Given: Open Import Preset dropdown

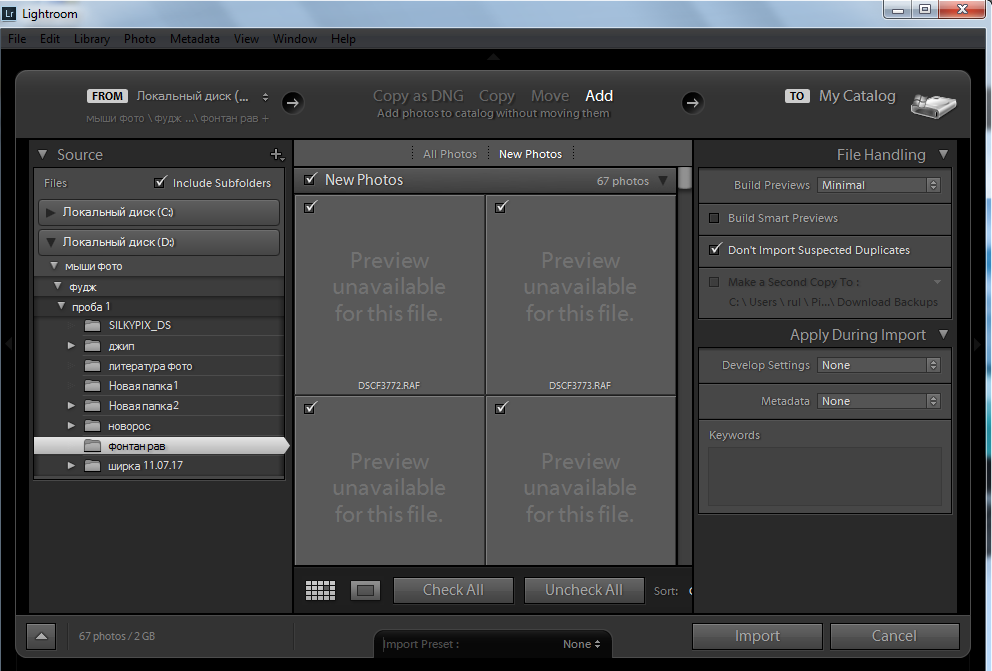Looking at the screenshot, I should point(581,644).
